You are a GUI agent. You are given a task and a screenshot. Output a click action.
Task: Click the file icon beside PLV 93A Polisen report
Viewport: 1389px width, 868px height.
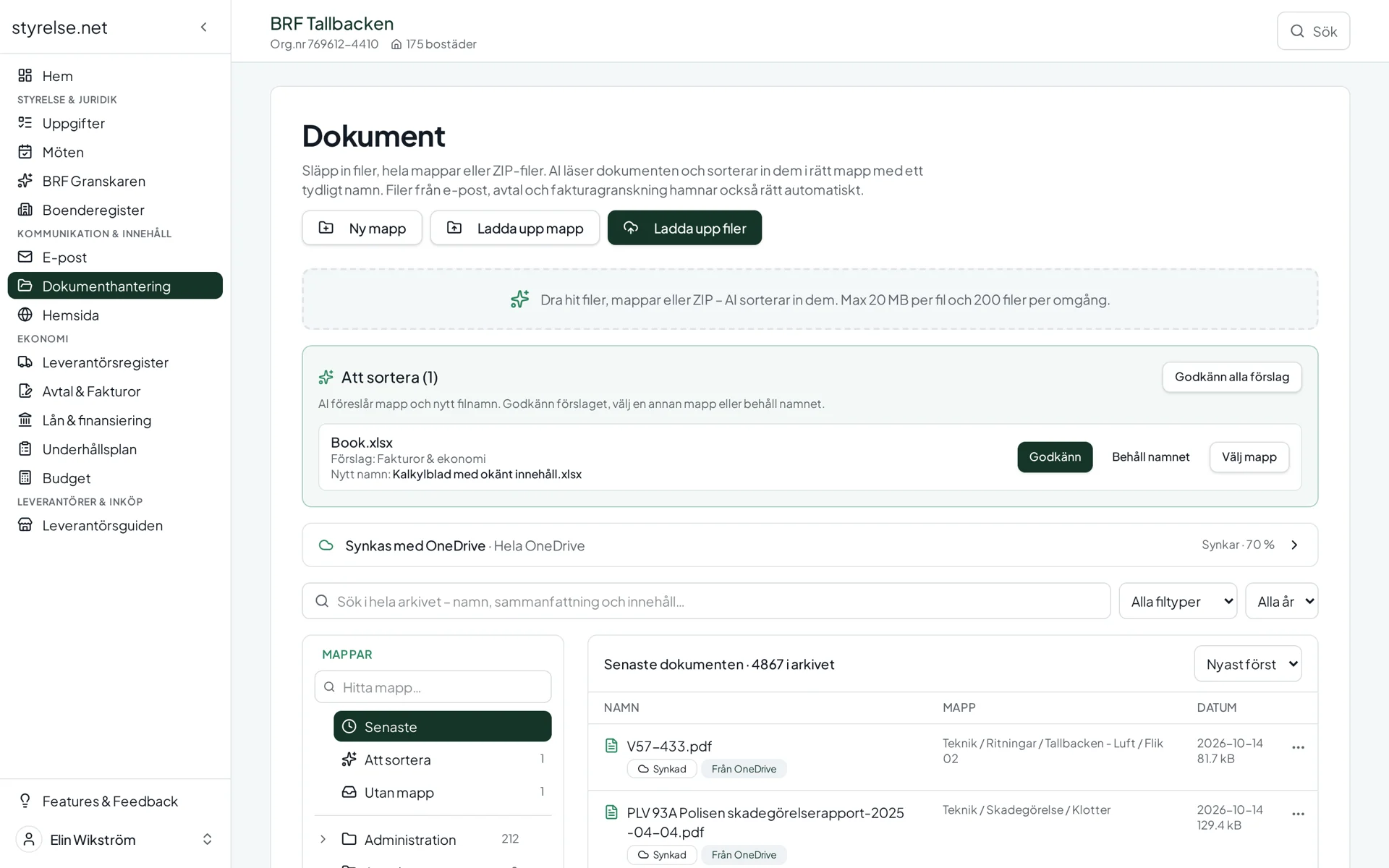611,812
